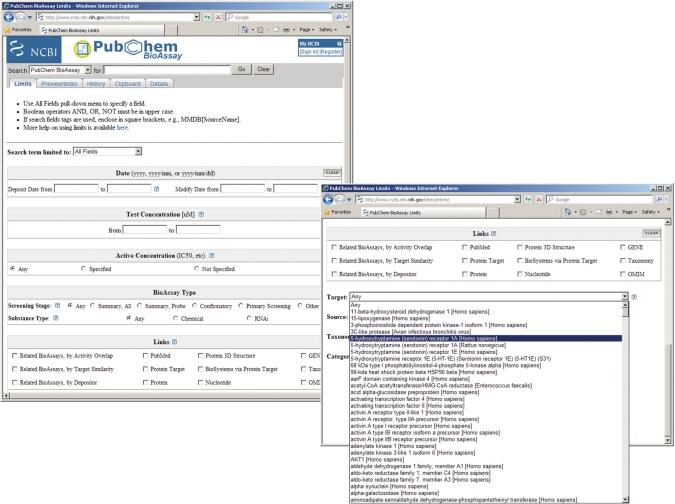Click vertical scrollbar of right window page
This screenshot has height=504, width=675.
(668, 331)
